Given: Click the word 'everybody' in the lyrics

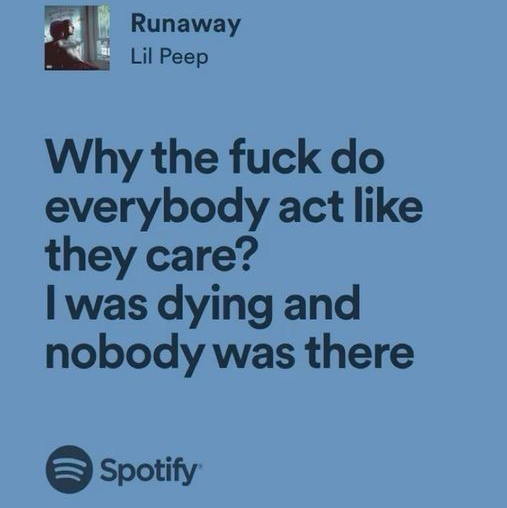Looking at the screenshot, I should pyautogui.click(x=157, y=209).
